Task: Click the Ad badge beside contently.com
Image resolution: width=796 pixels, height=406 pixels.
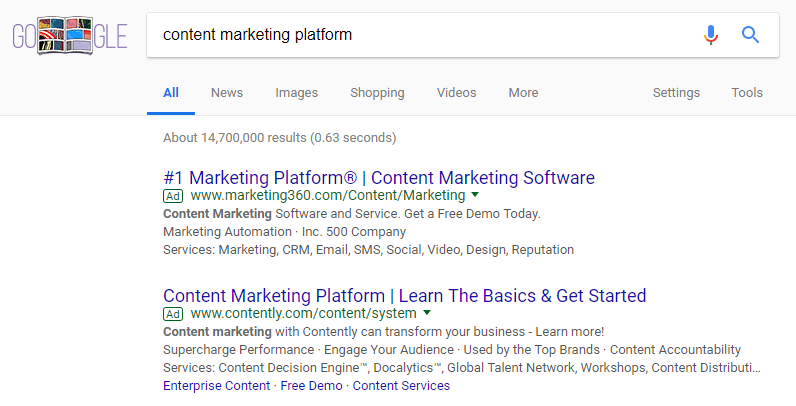Action: pos(173,313)
